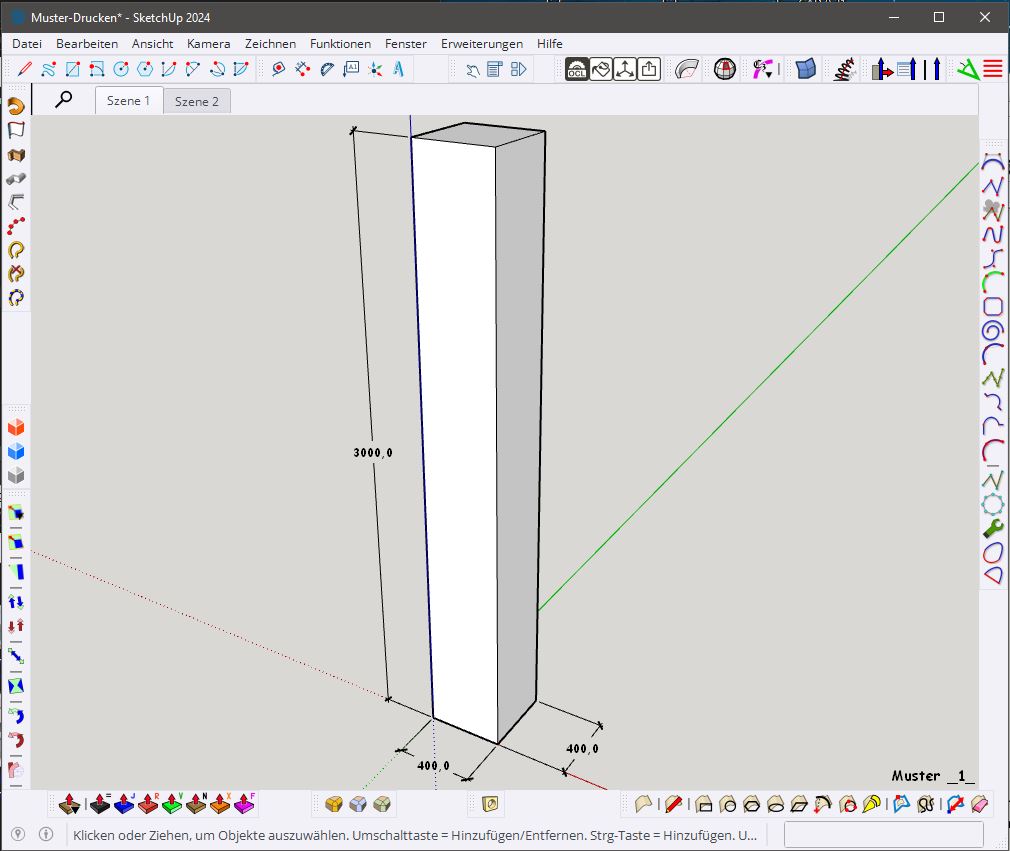Screen dimensions: 1010x851
Task: Switch to the Szene 2 tab
Action: (196, 101)
